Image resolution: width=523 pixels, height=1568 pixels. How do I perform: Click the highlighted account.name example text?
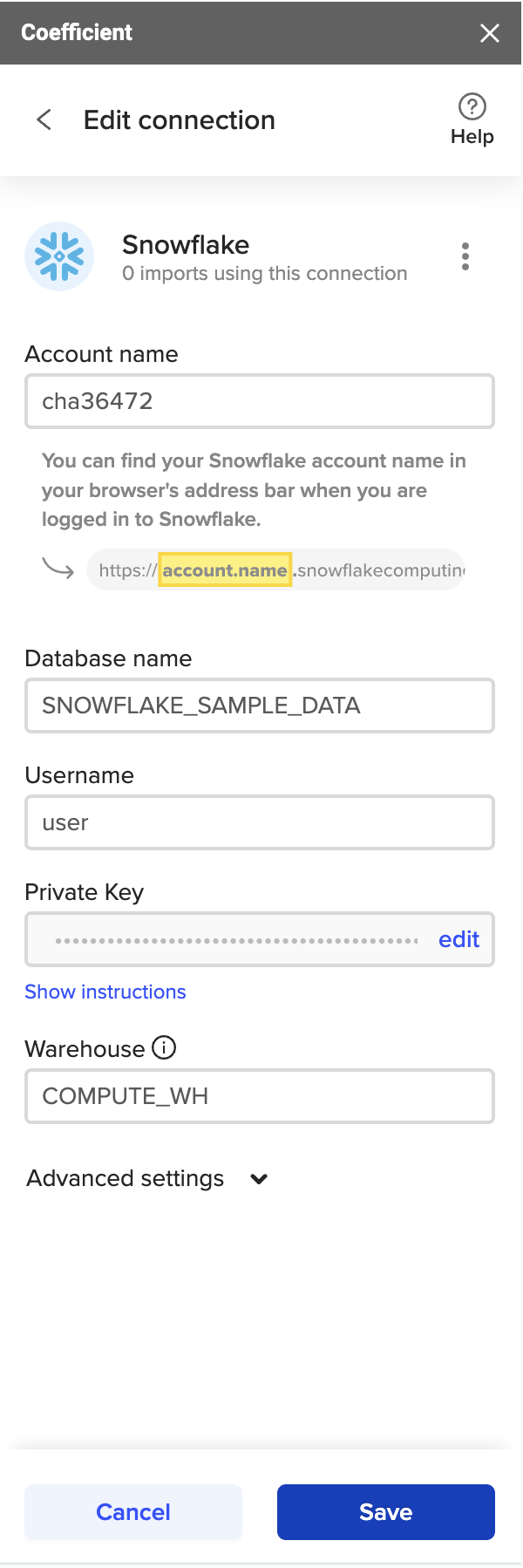pyautogui.click(x=225, y=570)
